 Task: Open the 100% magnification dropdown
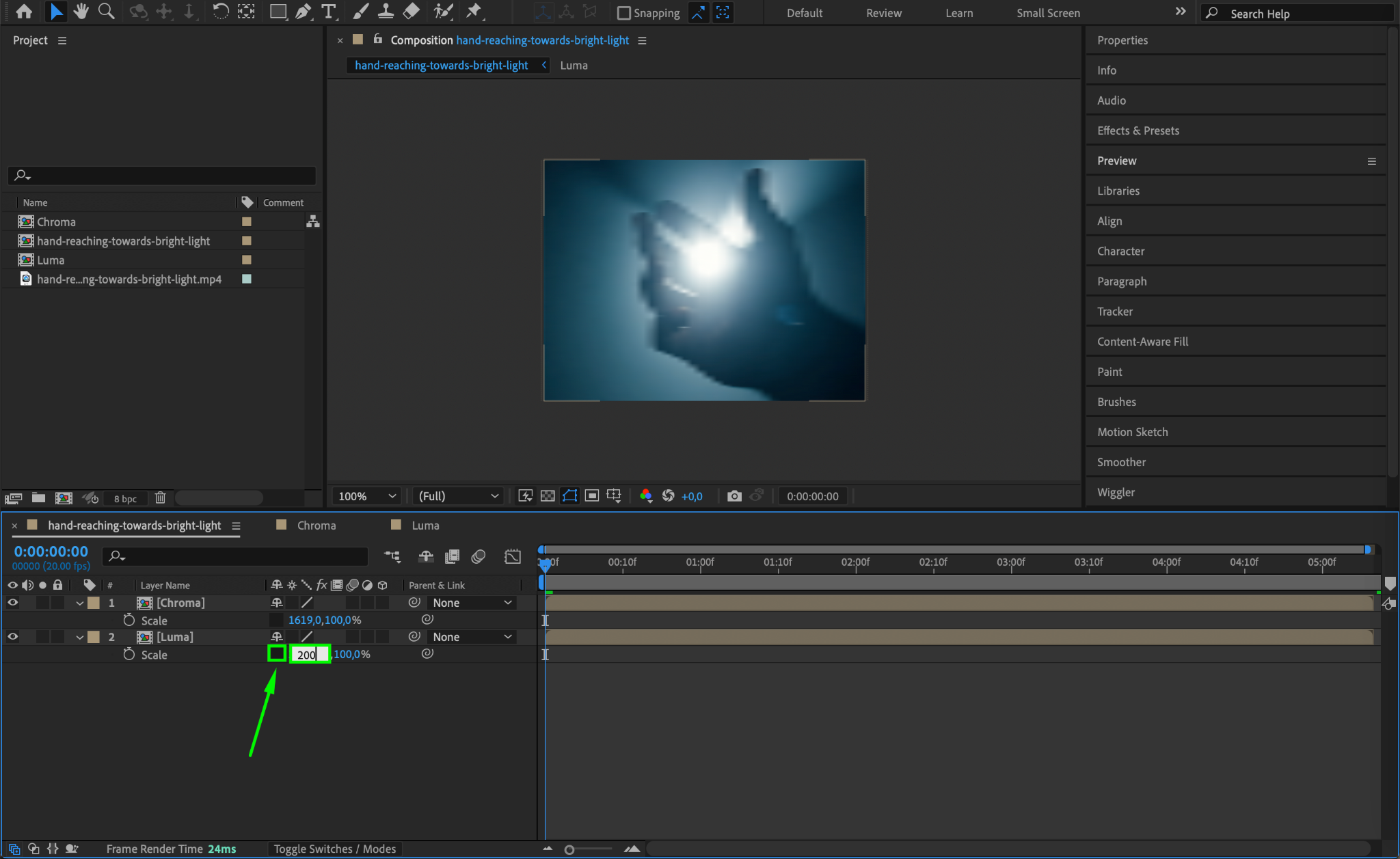367,496
